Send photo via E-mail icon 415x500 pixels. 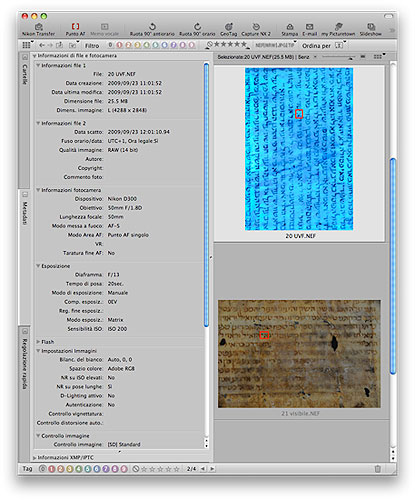pyautogui.click(x=310, y=29)
